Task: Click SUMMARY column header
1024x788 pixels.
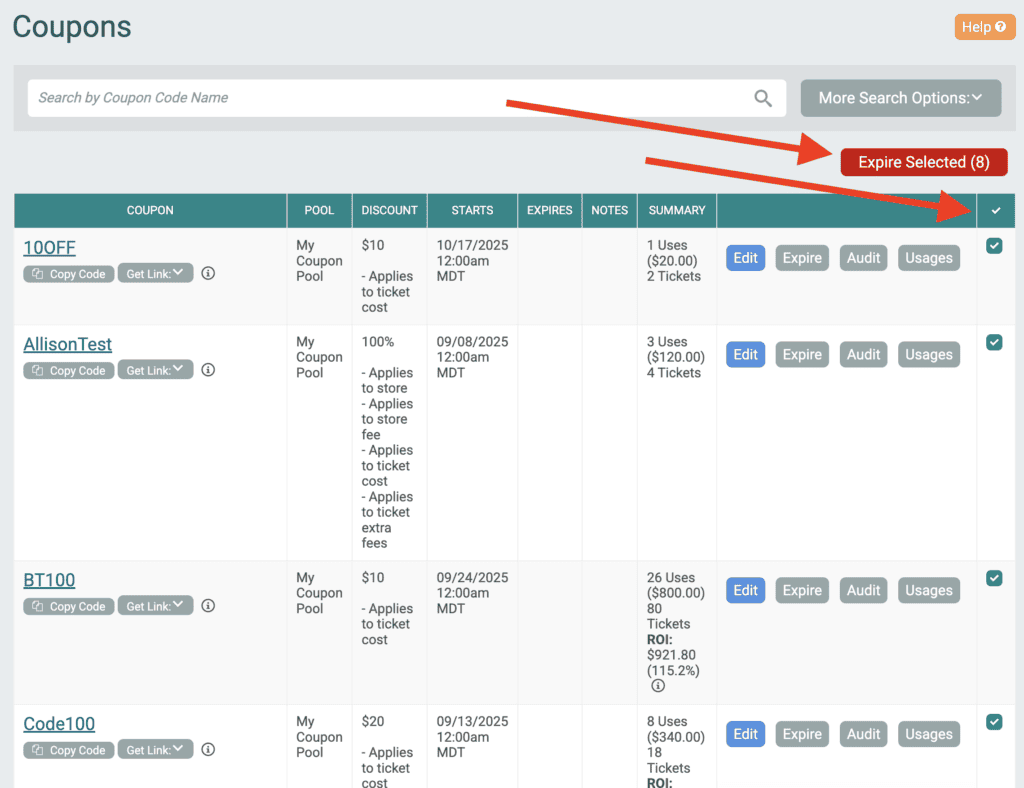Action: pos(677,210)
